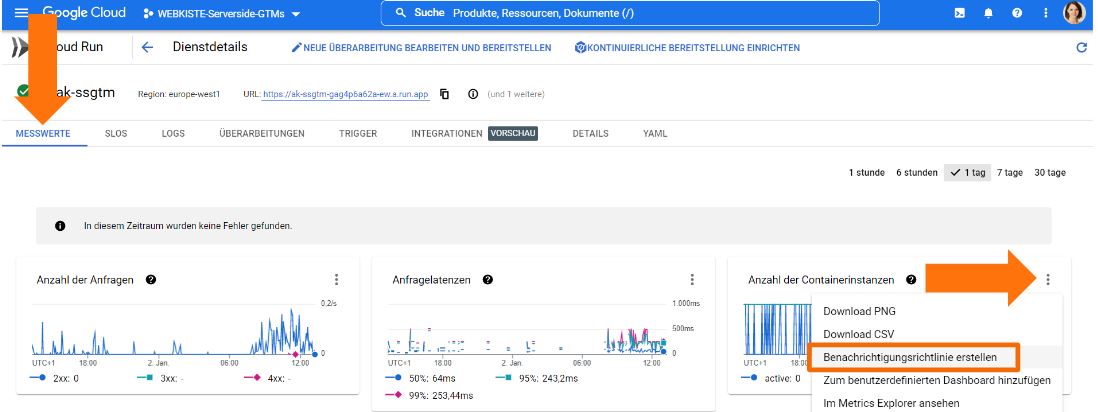
Task: Open three-dot menu of Containerinstanzen chart
Action: point(1048,280)
